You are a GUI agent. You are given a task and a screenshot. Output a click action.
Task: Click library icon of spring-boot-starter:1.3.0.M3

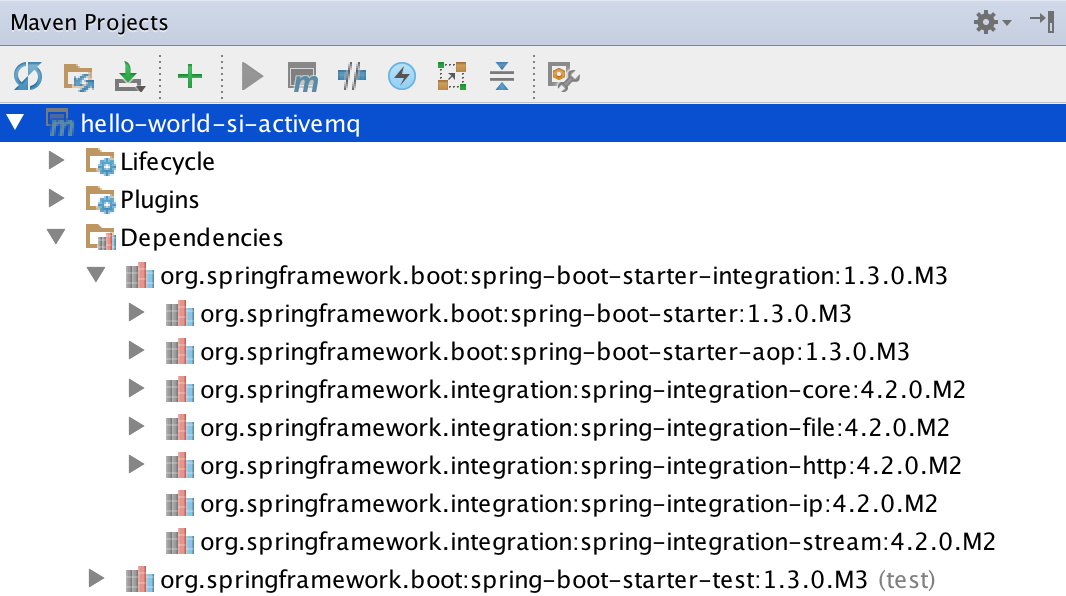tap(180, 313)
